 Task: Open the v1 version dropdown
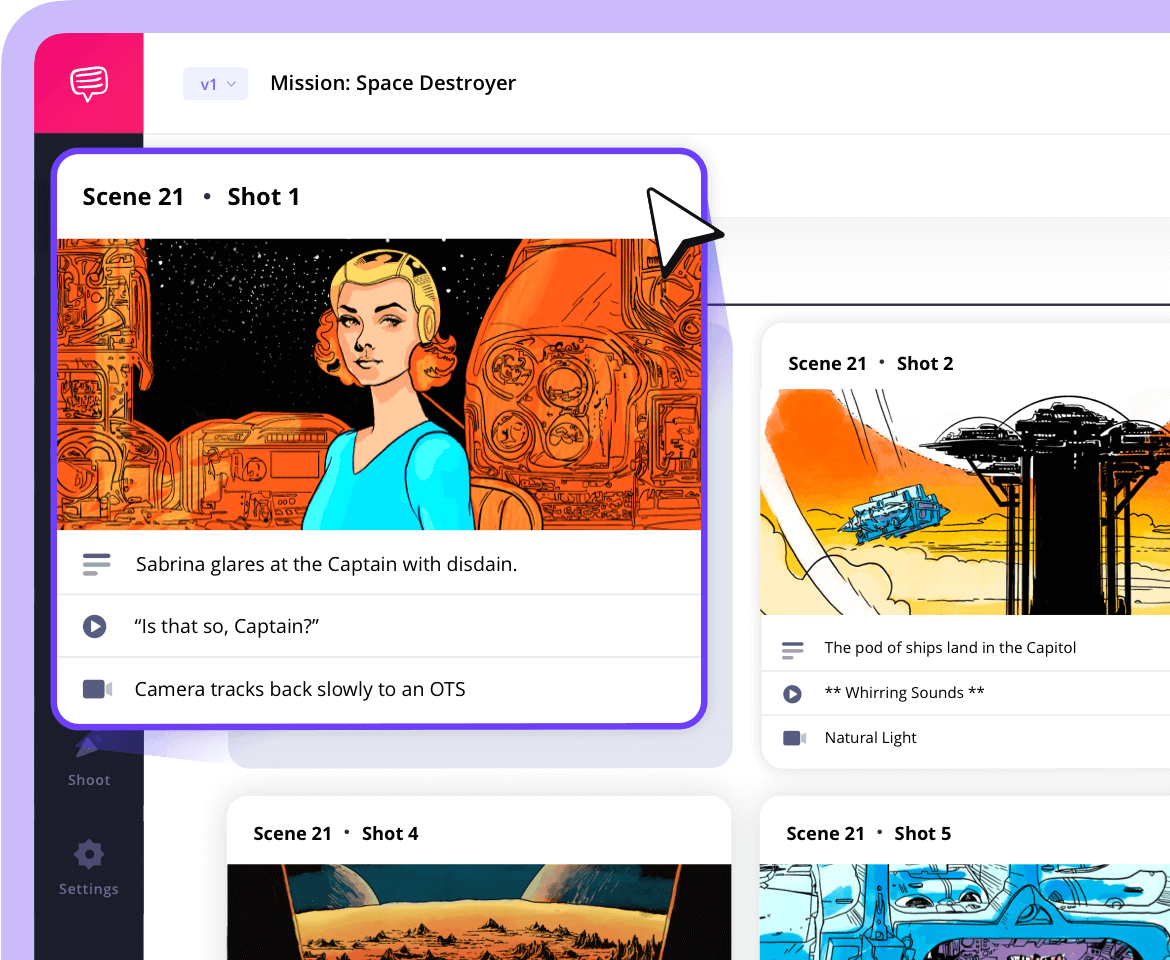coord(215,83)
